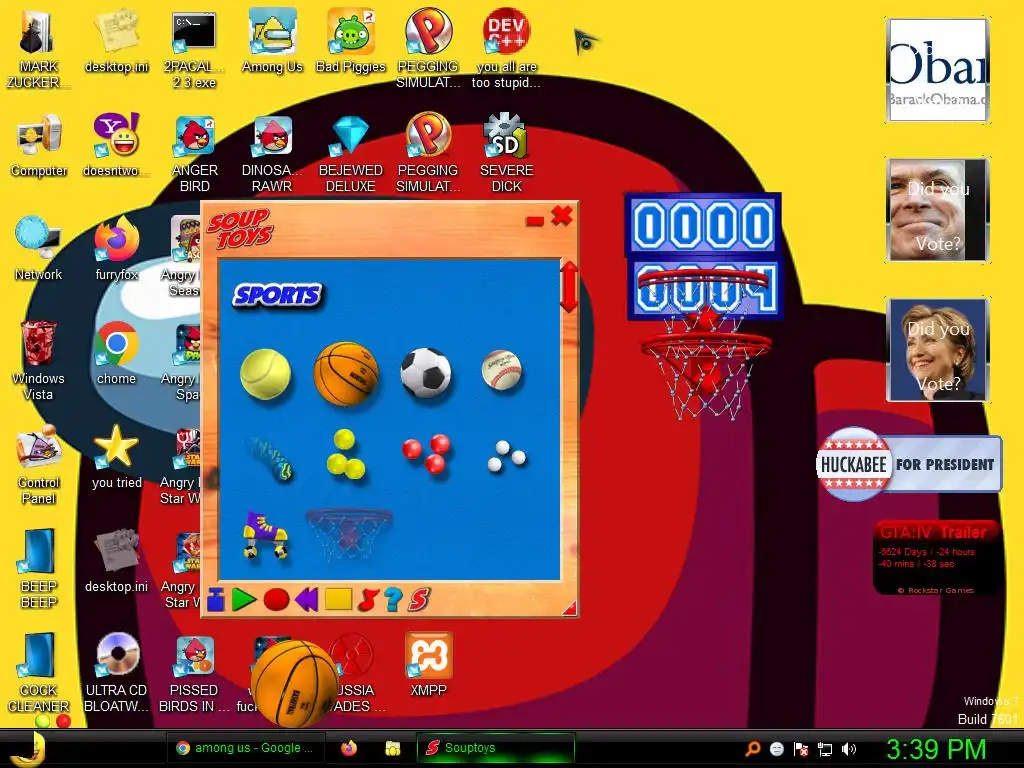Click the Obama gadget thumbnail
This screenshot has width=1024, height=768.
coord(937,70)
